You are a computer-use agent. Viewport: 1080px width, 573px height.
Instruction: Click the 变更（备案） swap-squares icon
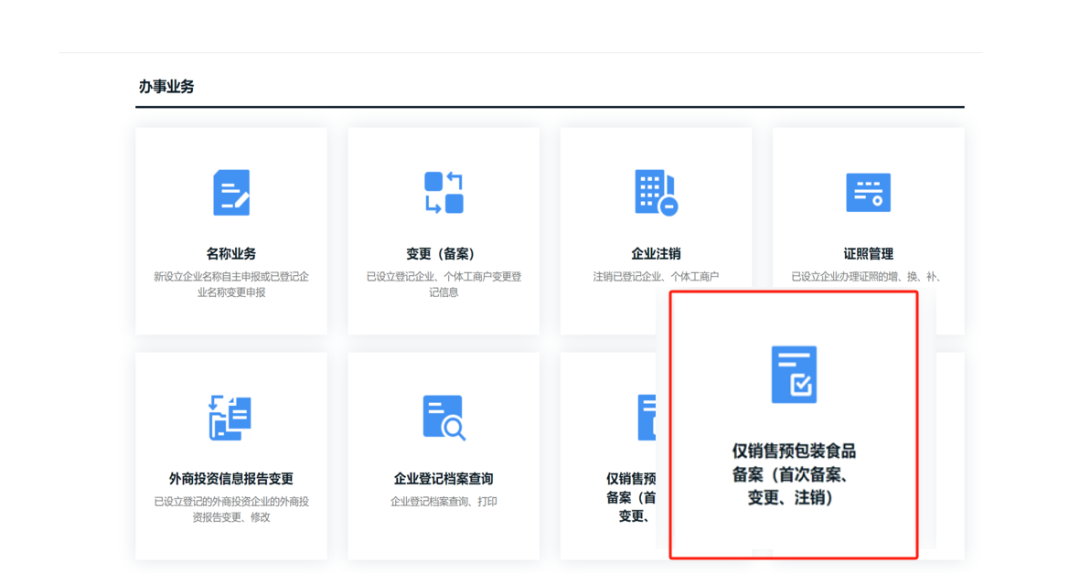[443, 192]
